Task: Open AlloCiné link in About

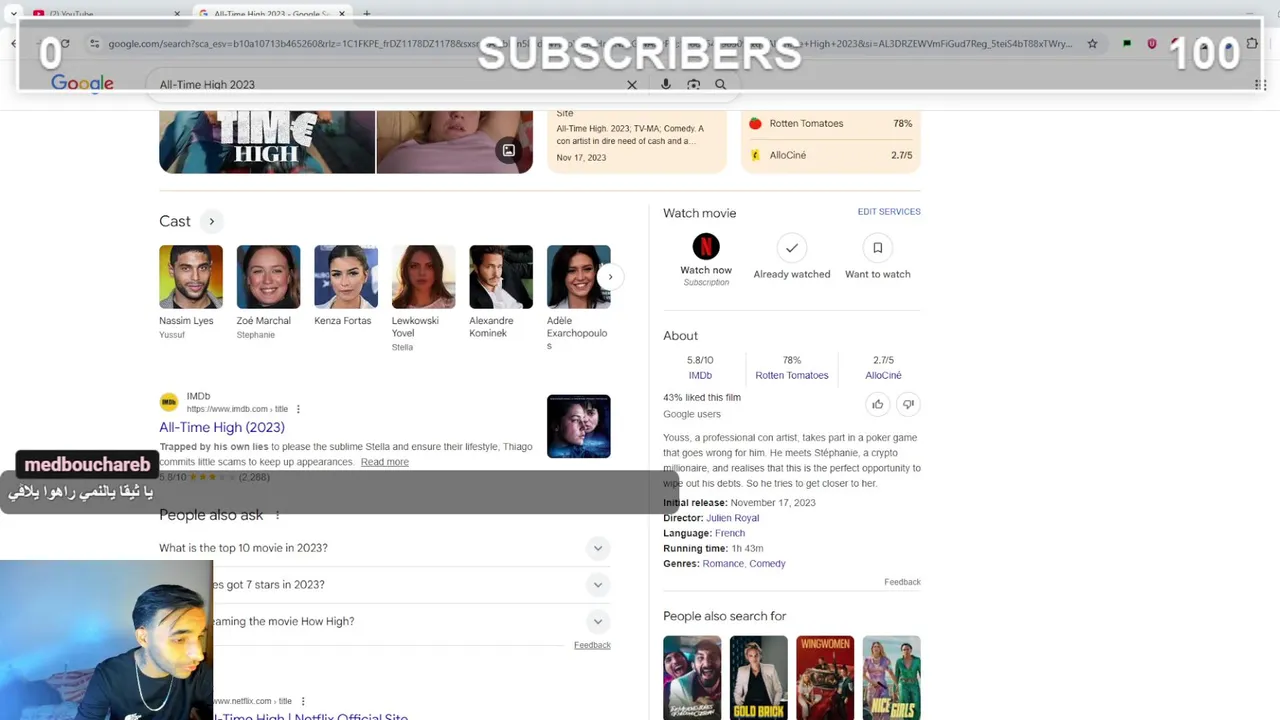Action: pyautogui.click(x=883, y=376)
